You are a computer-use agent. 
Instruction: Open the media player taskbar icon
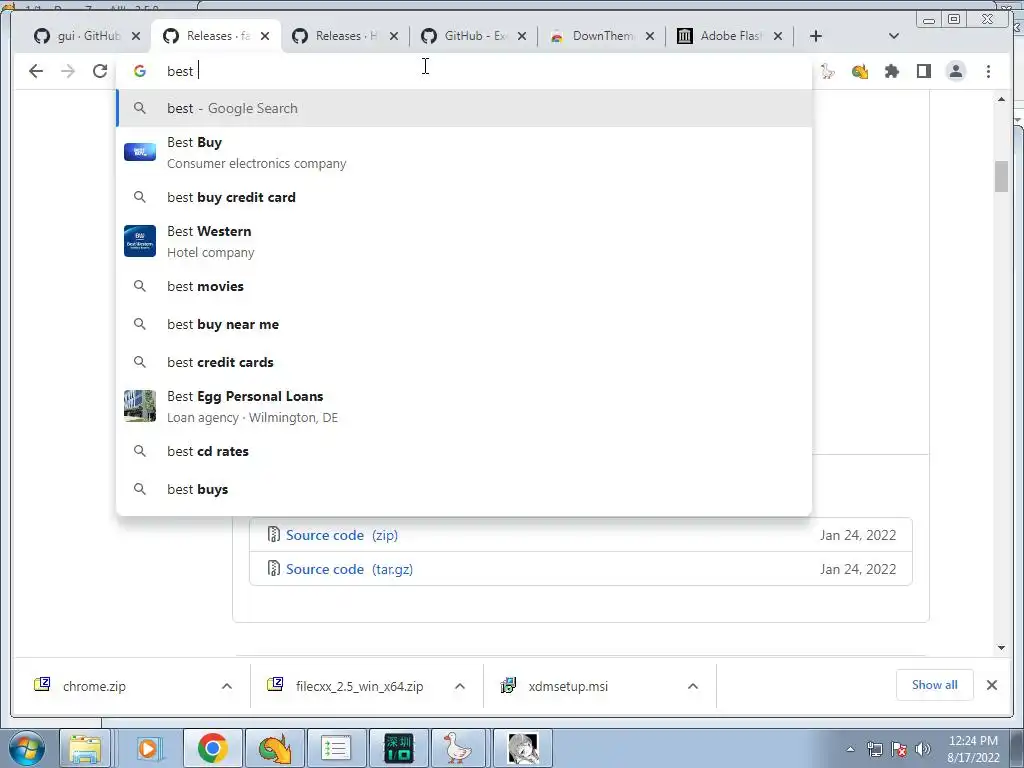coord(148,748)
